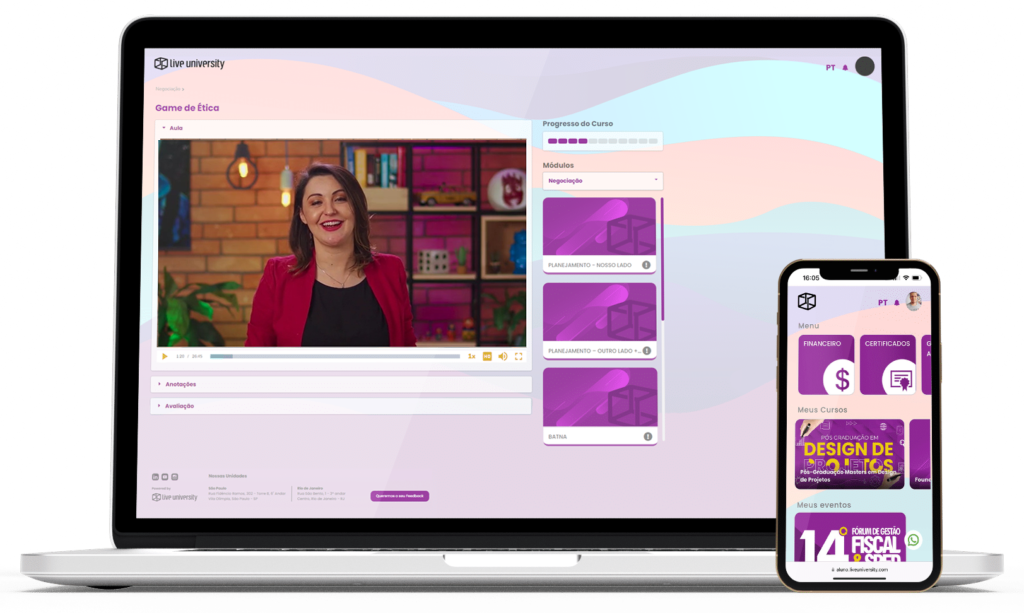
Task: Toggle HD quality in video player
Action: (488, 356)
